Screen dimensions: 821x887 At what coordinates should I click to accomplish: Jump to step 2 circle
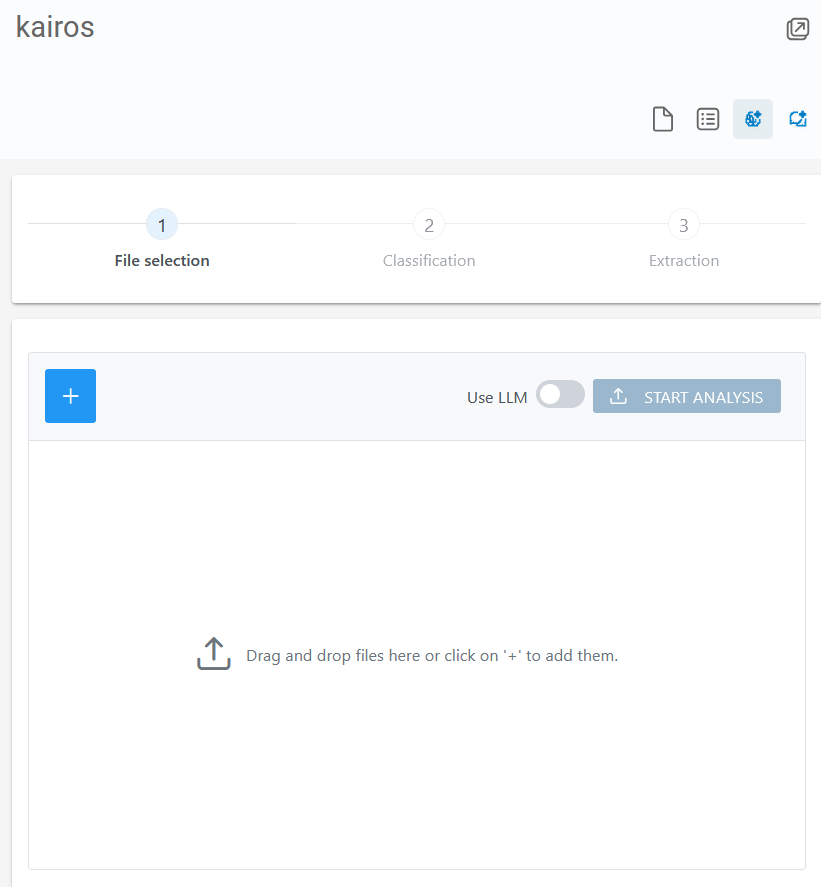[x=429, y=225]
